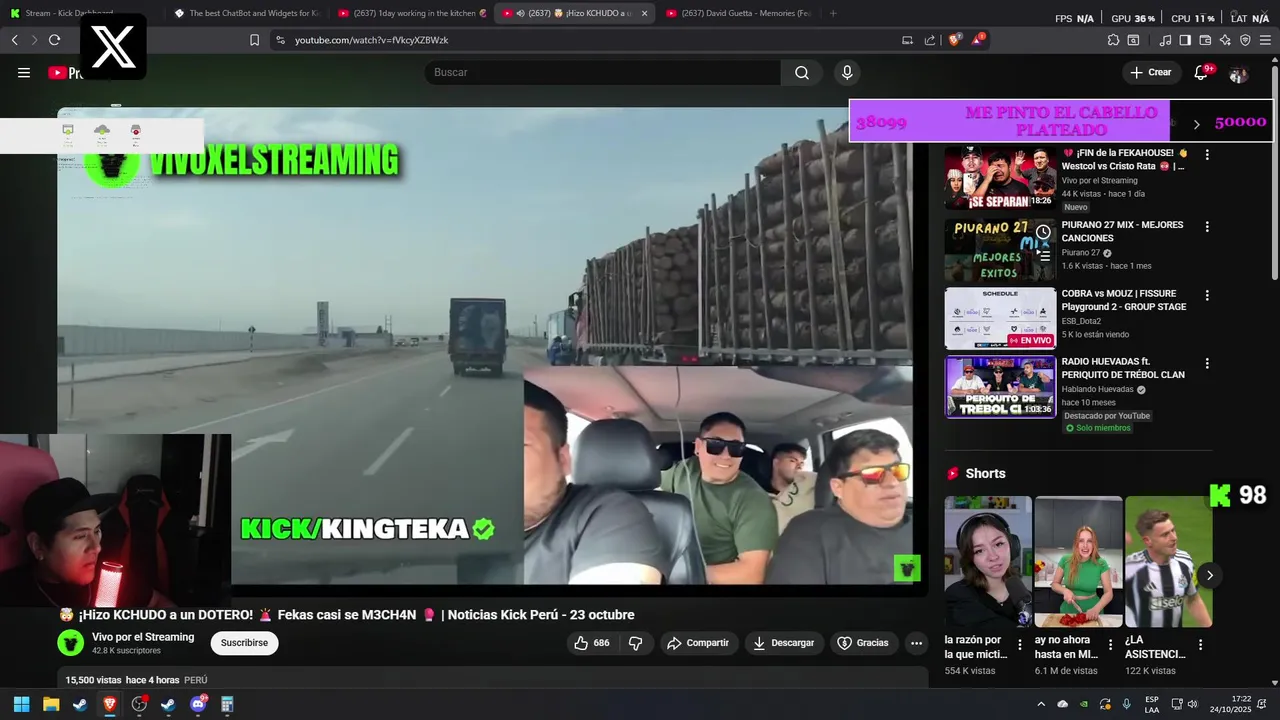Open options for 'ay no ahora hasta en MI' Short
This screenshot has width=1280, height=720.
point(1110,645)
